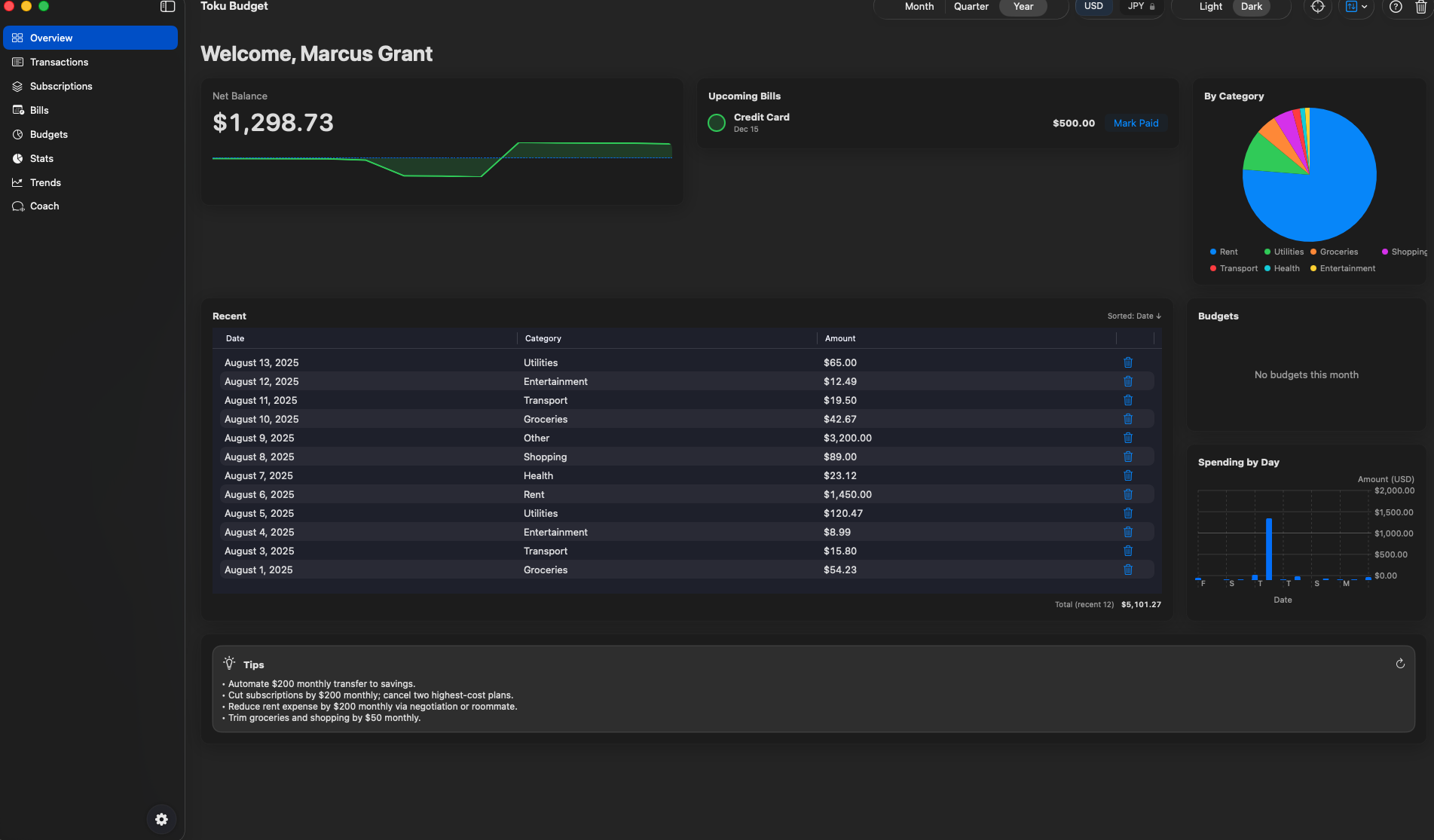Open the Subscriptions page from the sidebar
1434x840 pixels.
(61, 87)
